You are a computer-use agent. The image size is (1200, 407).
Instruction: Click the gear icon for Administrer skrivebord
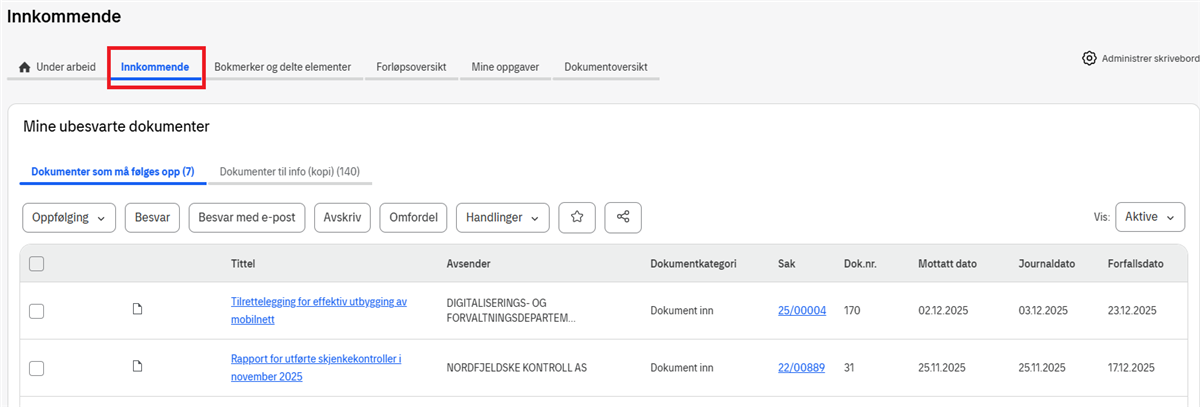tap(1089, 58)
